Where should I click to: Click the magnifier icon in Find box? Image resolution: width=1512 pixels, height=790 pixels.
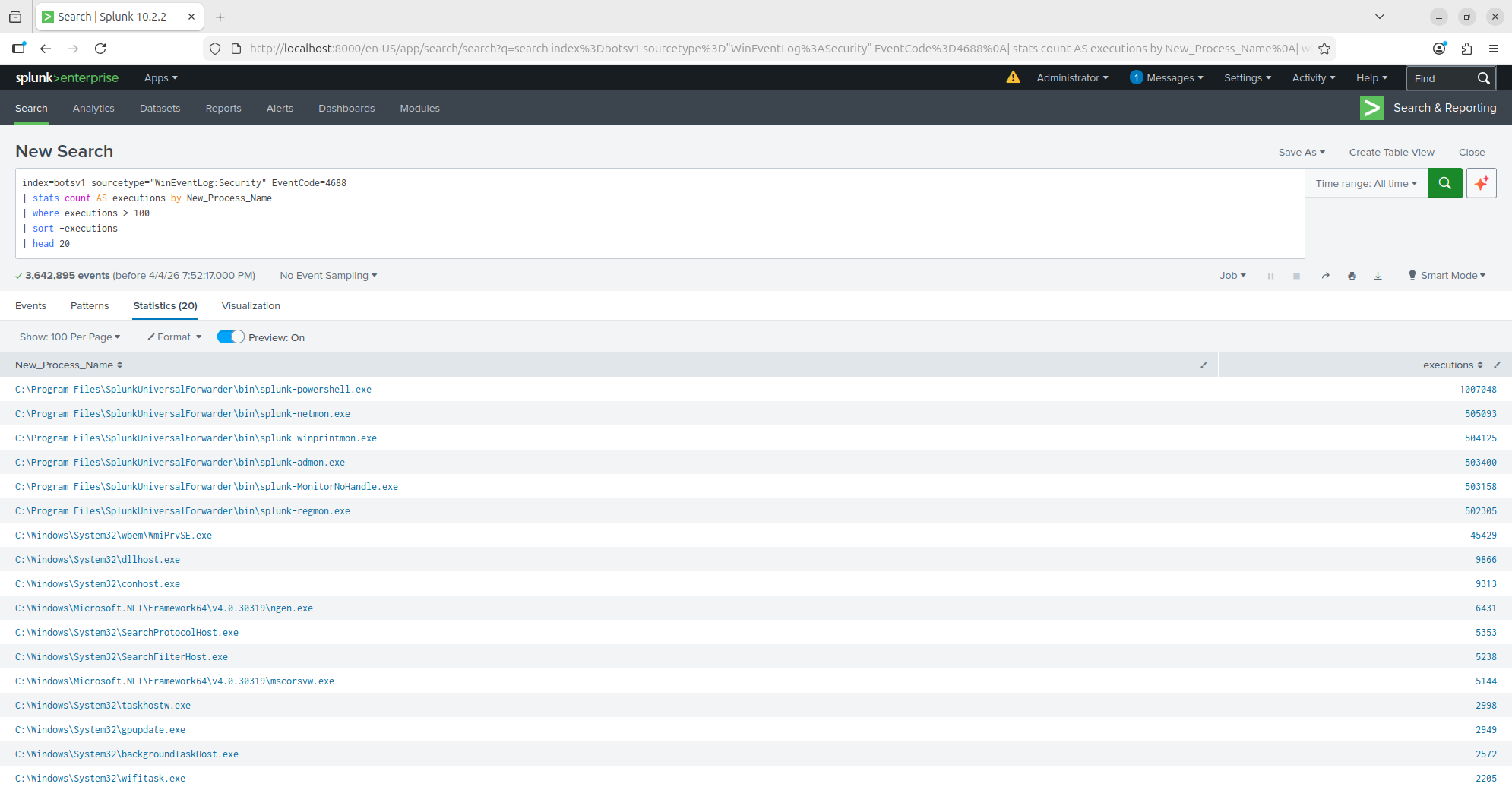[1483, 78]
